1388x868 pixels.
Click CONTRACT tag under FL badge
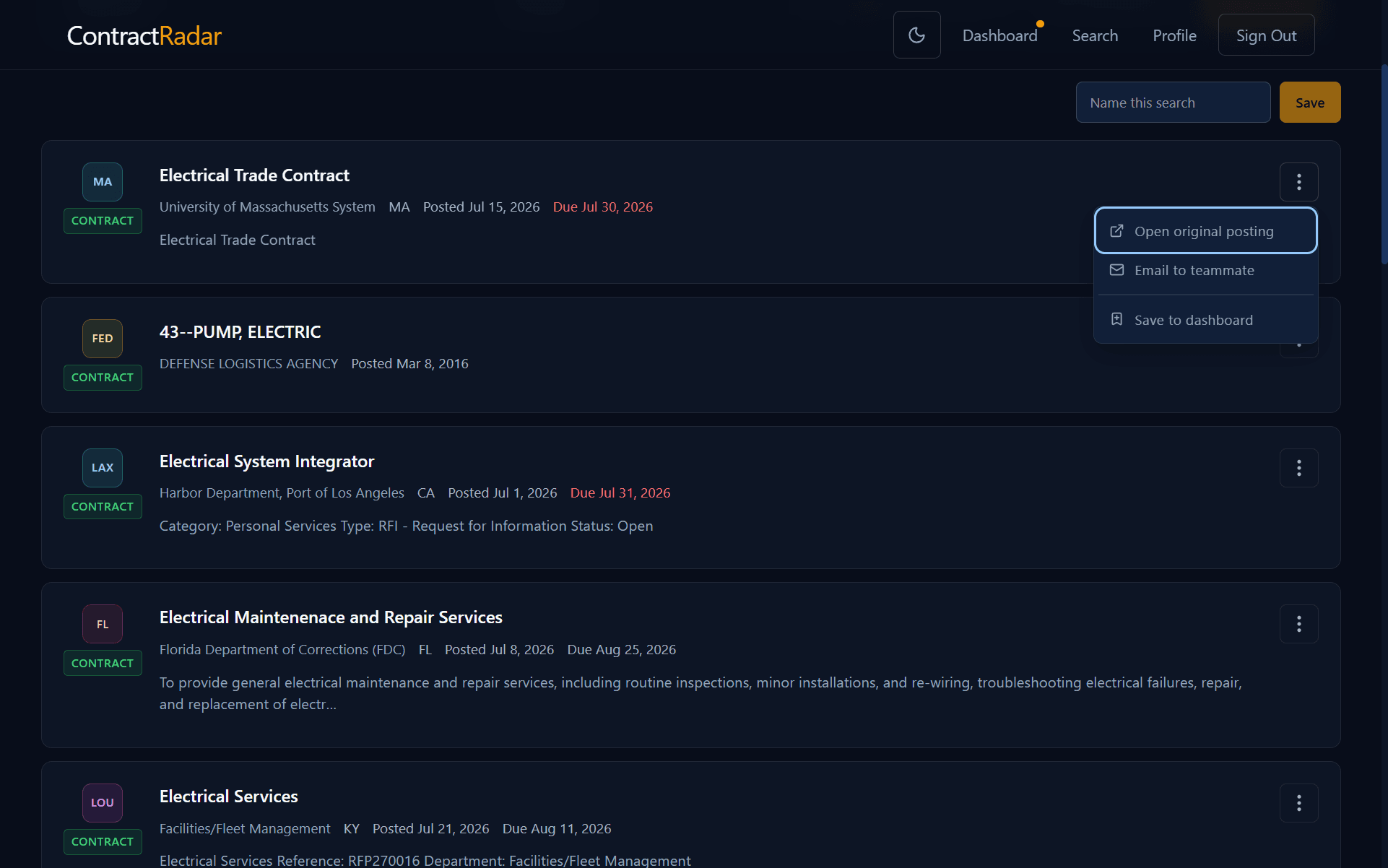point(103,664)
